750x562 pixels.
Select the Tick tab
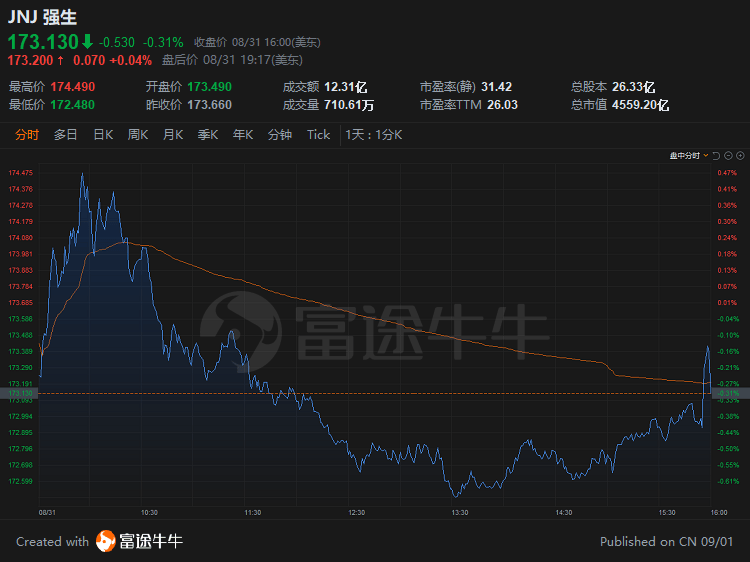318,135
